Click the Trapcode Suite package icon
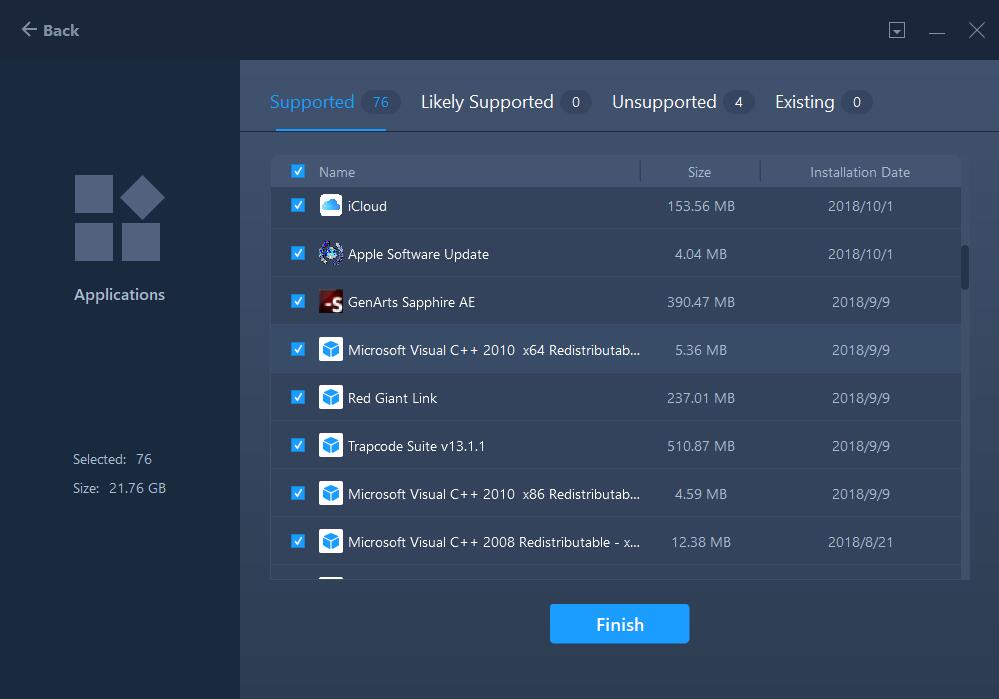Screen dimensions: 999x699 331,445
